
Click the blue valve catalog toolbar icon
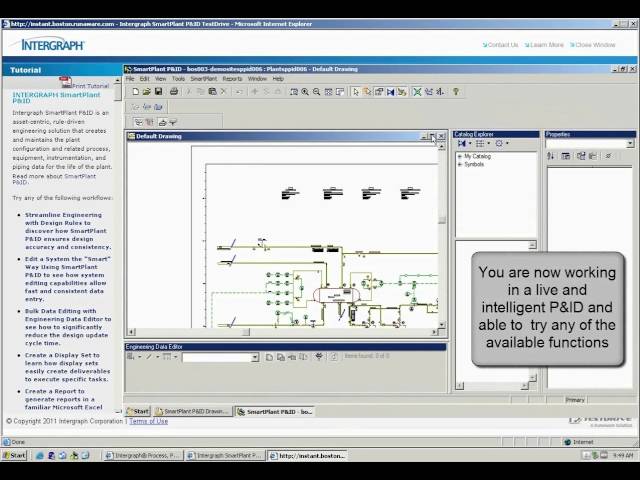[390, 92]
